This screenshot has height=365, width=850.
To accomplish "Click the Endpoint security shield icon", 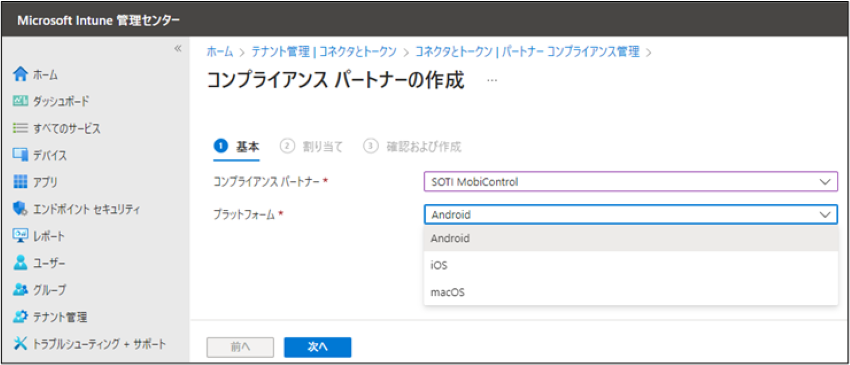I will 20,209.
